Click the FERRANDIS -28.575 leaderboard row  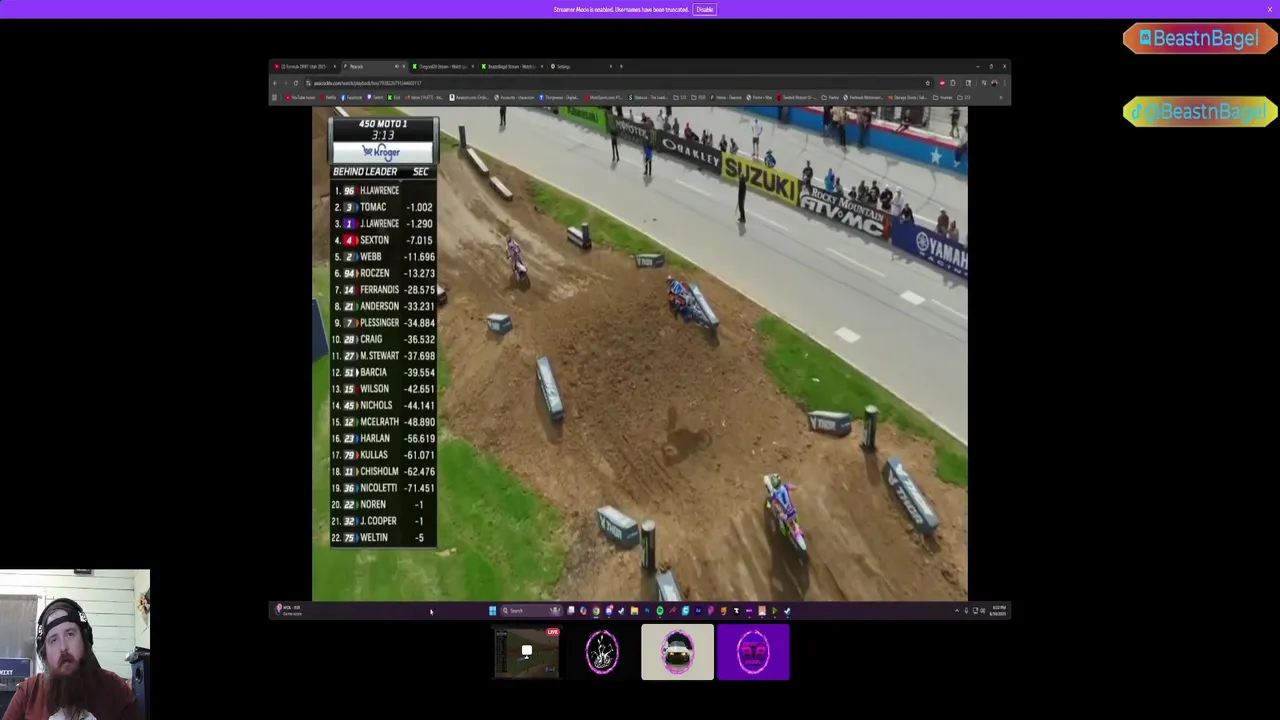pyautogui.click(x=383, y=290)
